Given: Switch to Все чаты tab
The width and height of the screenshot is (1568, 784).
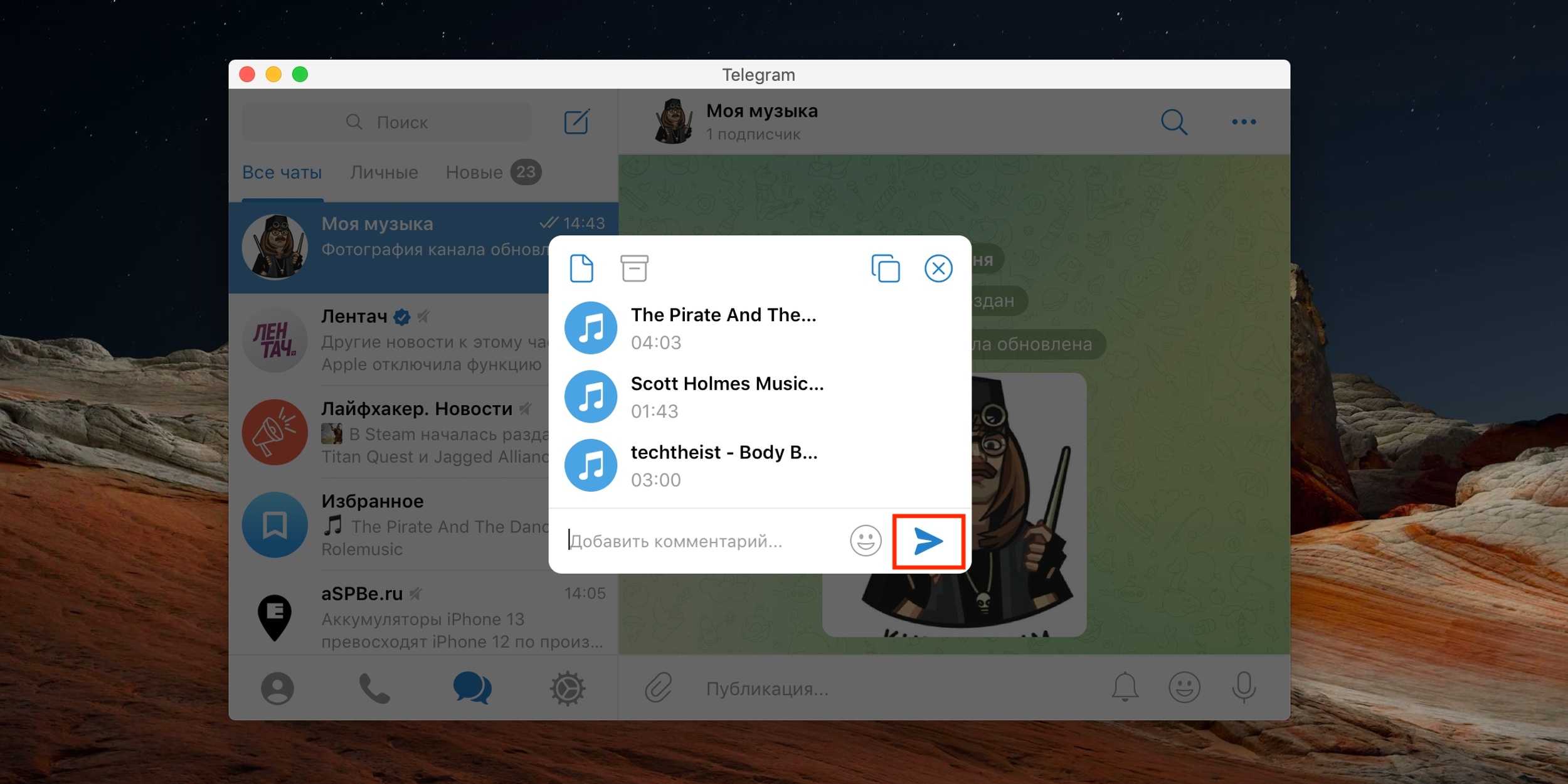Looking at the screenshot, I should [282, 172].
